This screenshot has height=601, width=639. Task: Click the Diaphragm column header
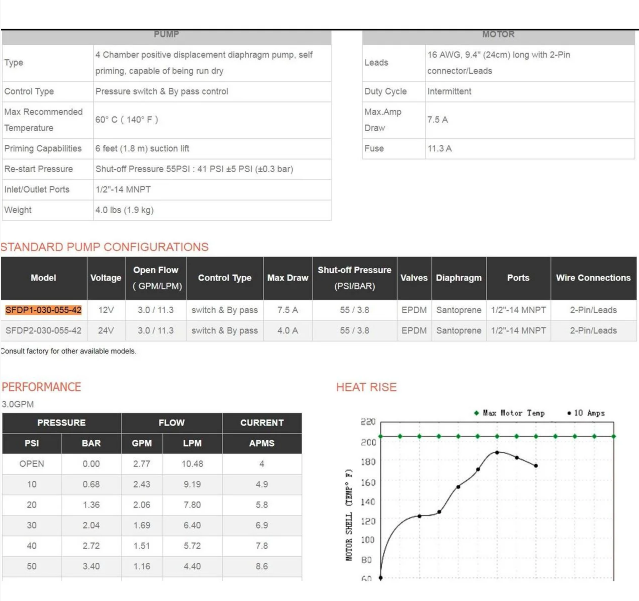tap(459, 278)
